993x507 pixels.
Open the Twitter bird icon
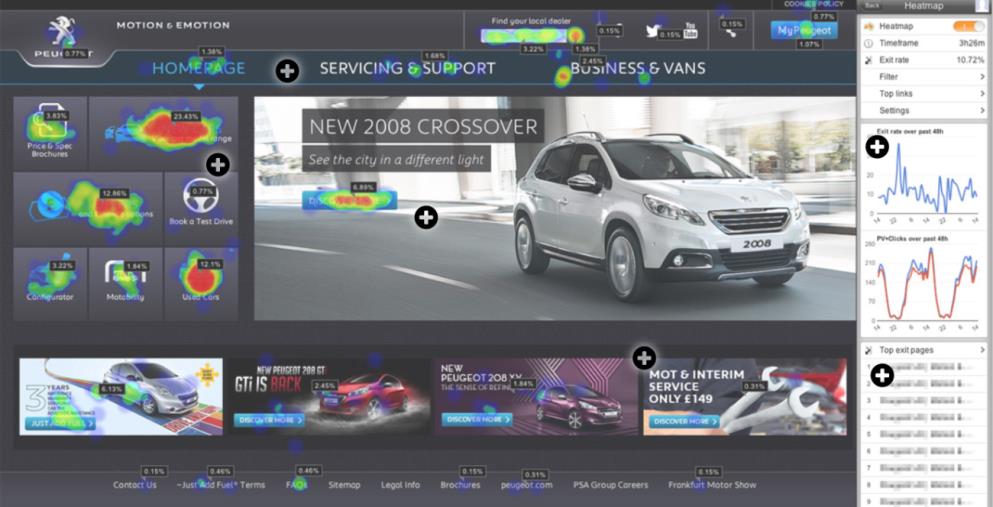click(x=654, y=30)
